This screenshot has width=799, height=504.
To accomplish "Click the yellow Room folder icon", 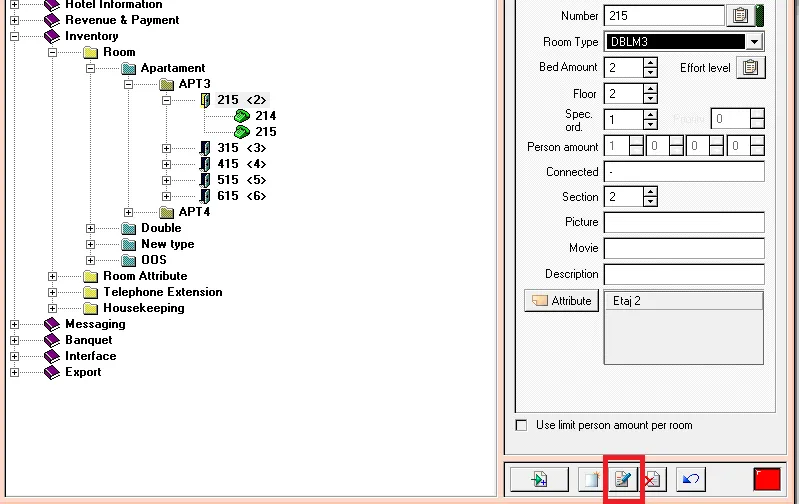I will pyautogui.click(x=91, y=52).
